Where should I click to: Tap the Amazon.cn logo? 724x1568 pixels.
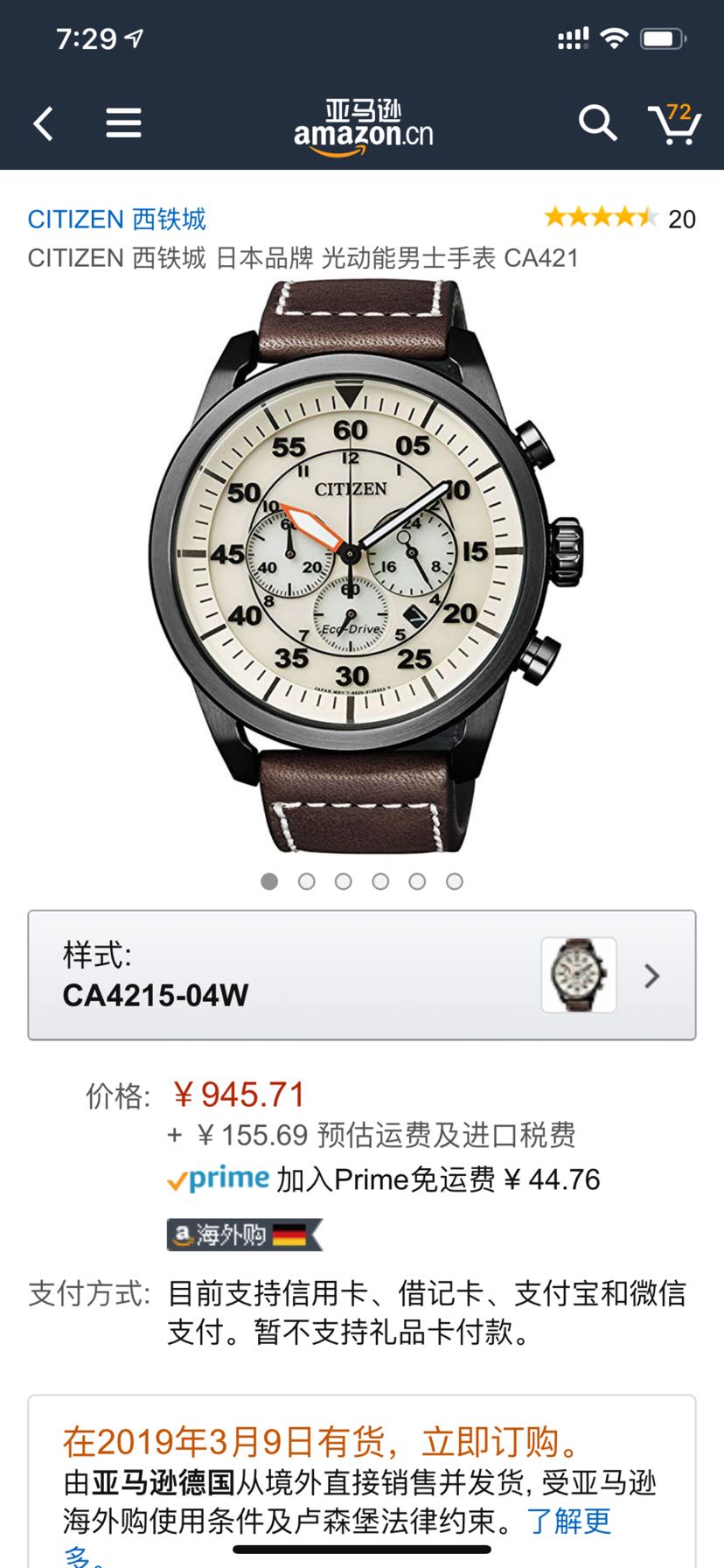click(x=363, y=128)
